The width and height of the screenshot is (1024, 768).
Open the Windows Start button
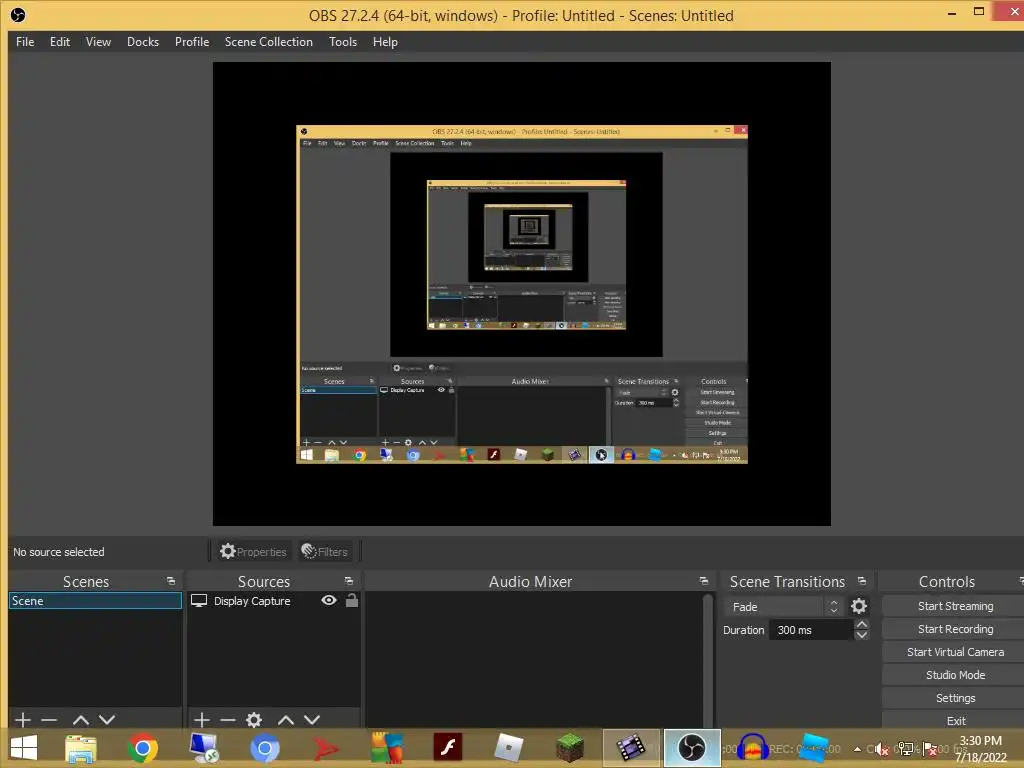pyautogui.click(x=24, y=748)
